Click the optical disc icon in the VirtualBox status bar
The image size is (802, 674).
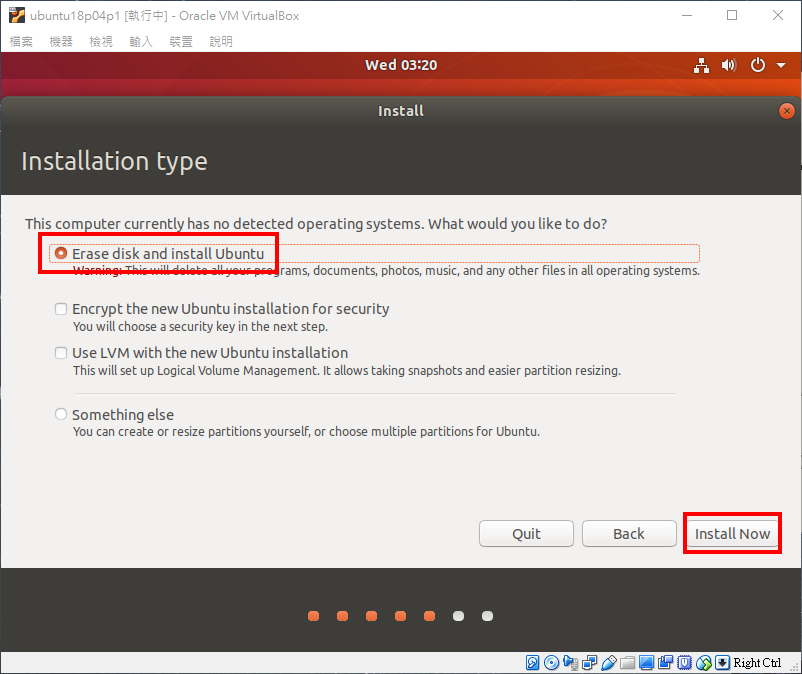click(x=551, y=663)
